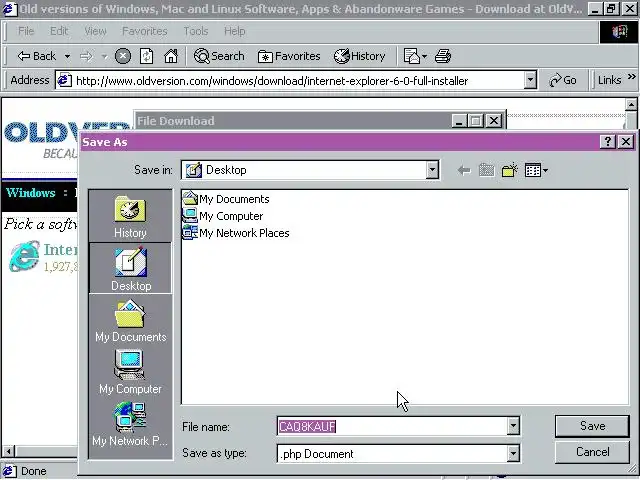The width and height of the screenshot is (640, 480).
Task: Open the File name dropdown arrow
Action: (x=513, y=427)
